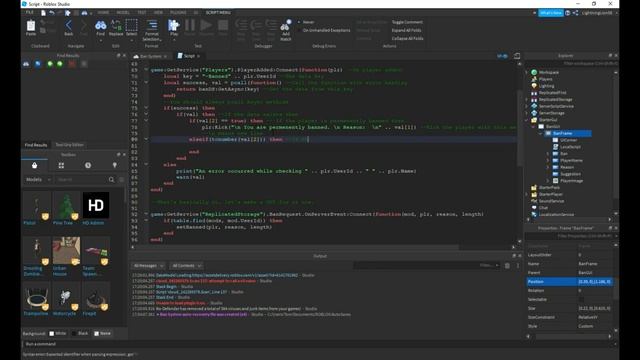Click the Position property row
Image resolution: width=640 pixels, height=360 pixels.
tap(569, 282)
